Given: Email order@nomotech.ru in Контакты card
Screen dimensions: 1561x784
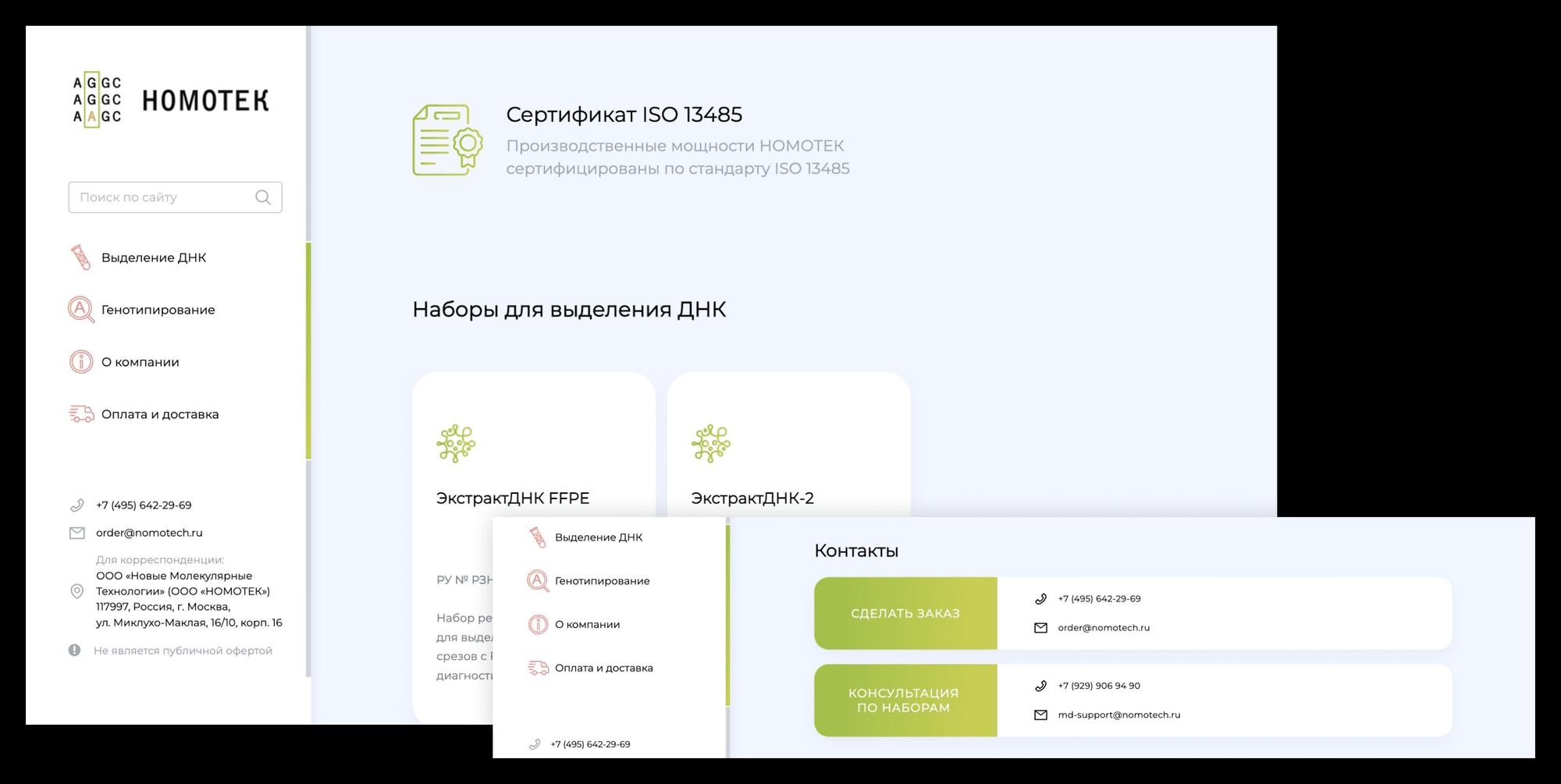Looking at the screenshot, I should pyautogui.click(x=1104, y=628).
